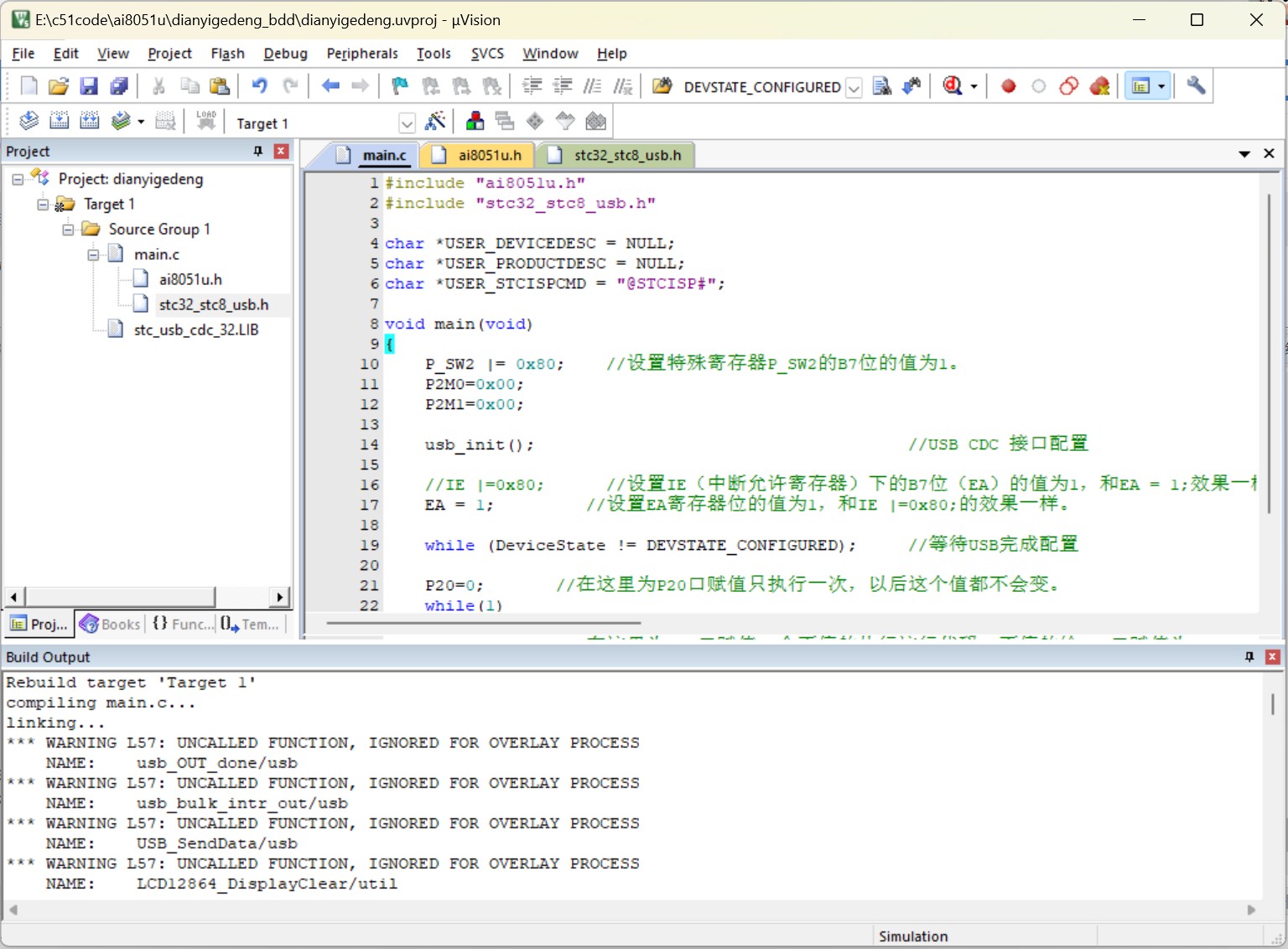Open the DEVSTATE_CONFIGURED find dropdown
Viewport: 1288px width, 949px height.
point(854,87)
